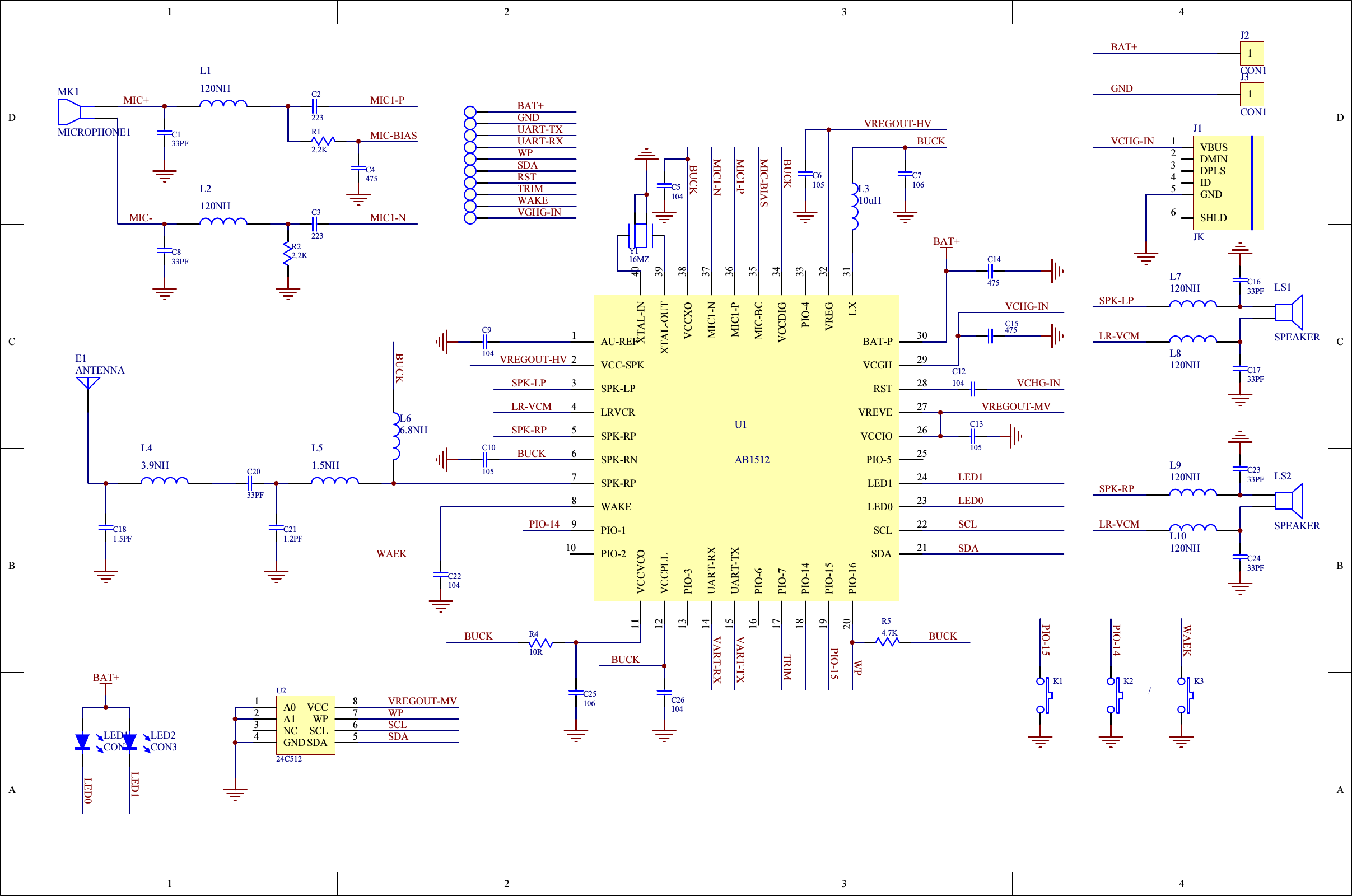
Task: Select the J3 CON1 connector box
Action: (1251, 94)
